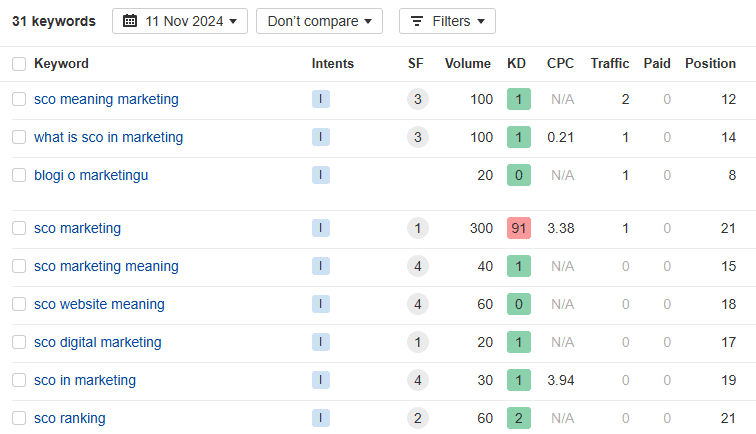Click SF badge for sco website meaning

(417, 304)
